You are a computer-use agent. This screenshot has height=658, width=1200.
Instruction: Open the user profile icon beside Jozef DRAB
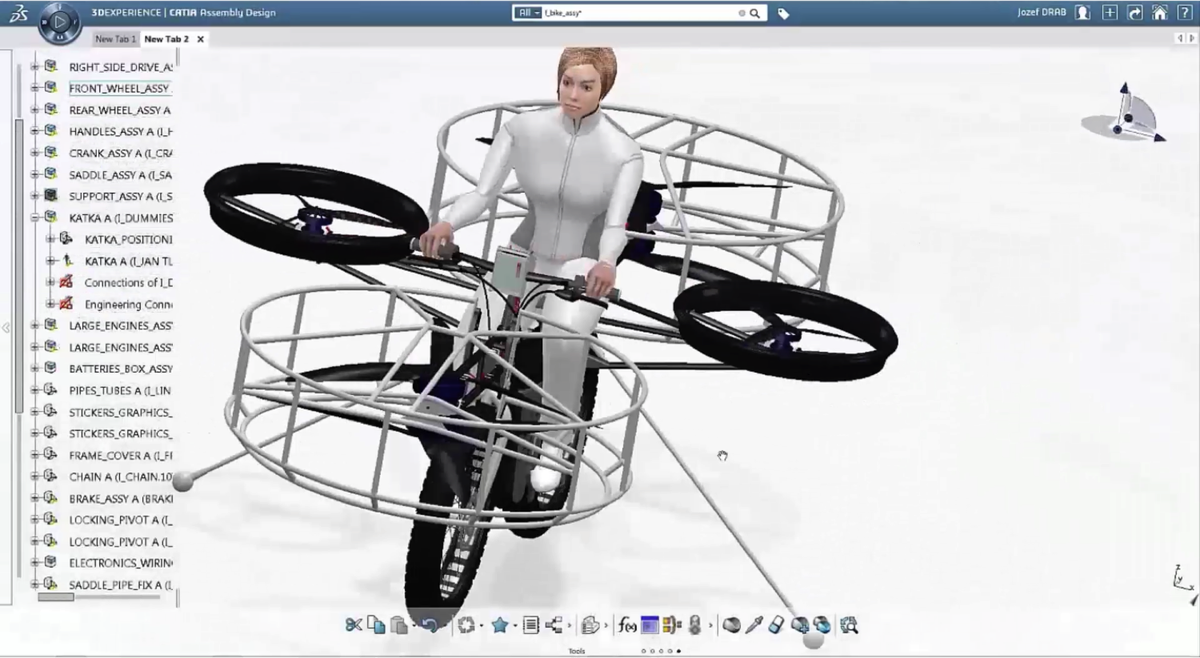[x=1082, y=13]
